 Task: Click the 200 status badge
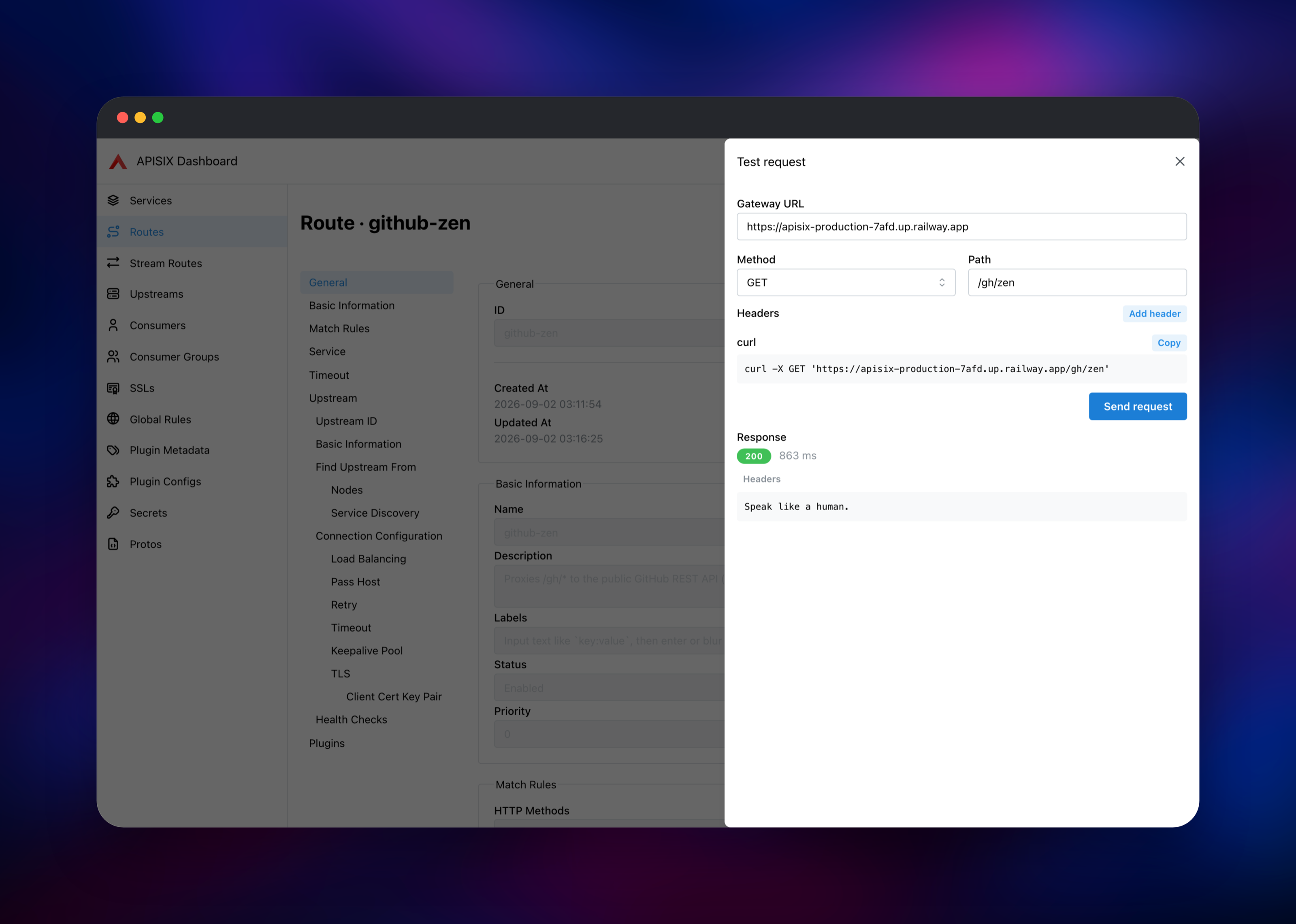(x=754, y=456)
